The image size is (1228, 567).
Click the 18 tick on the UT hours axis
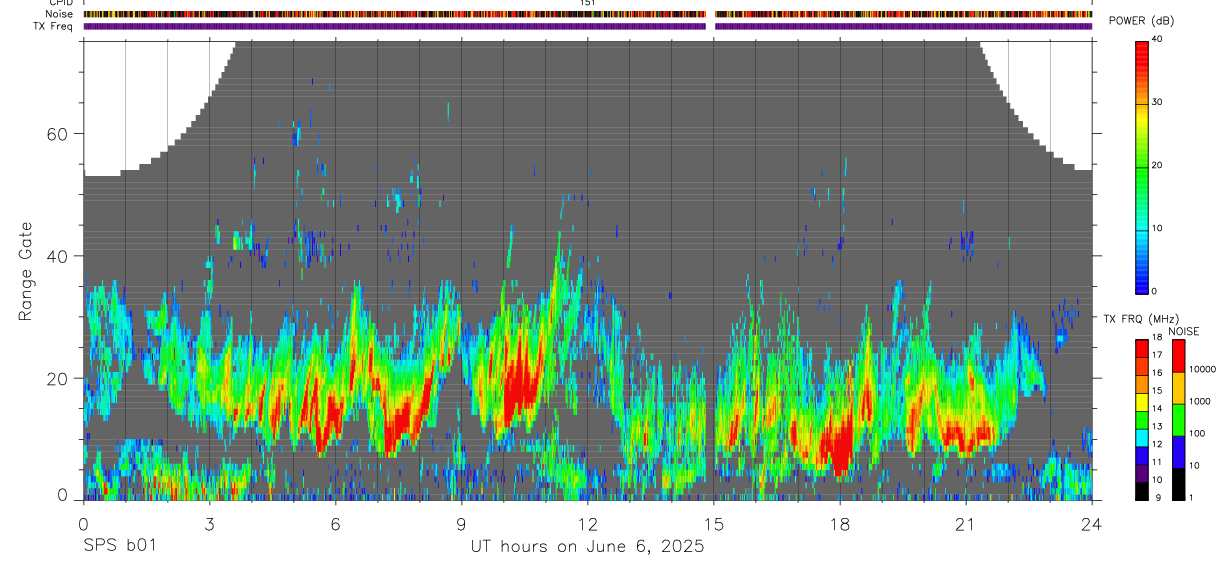tap(840, 523)
